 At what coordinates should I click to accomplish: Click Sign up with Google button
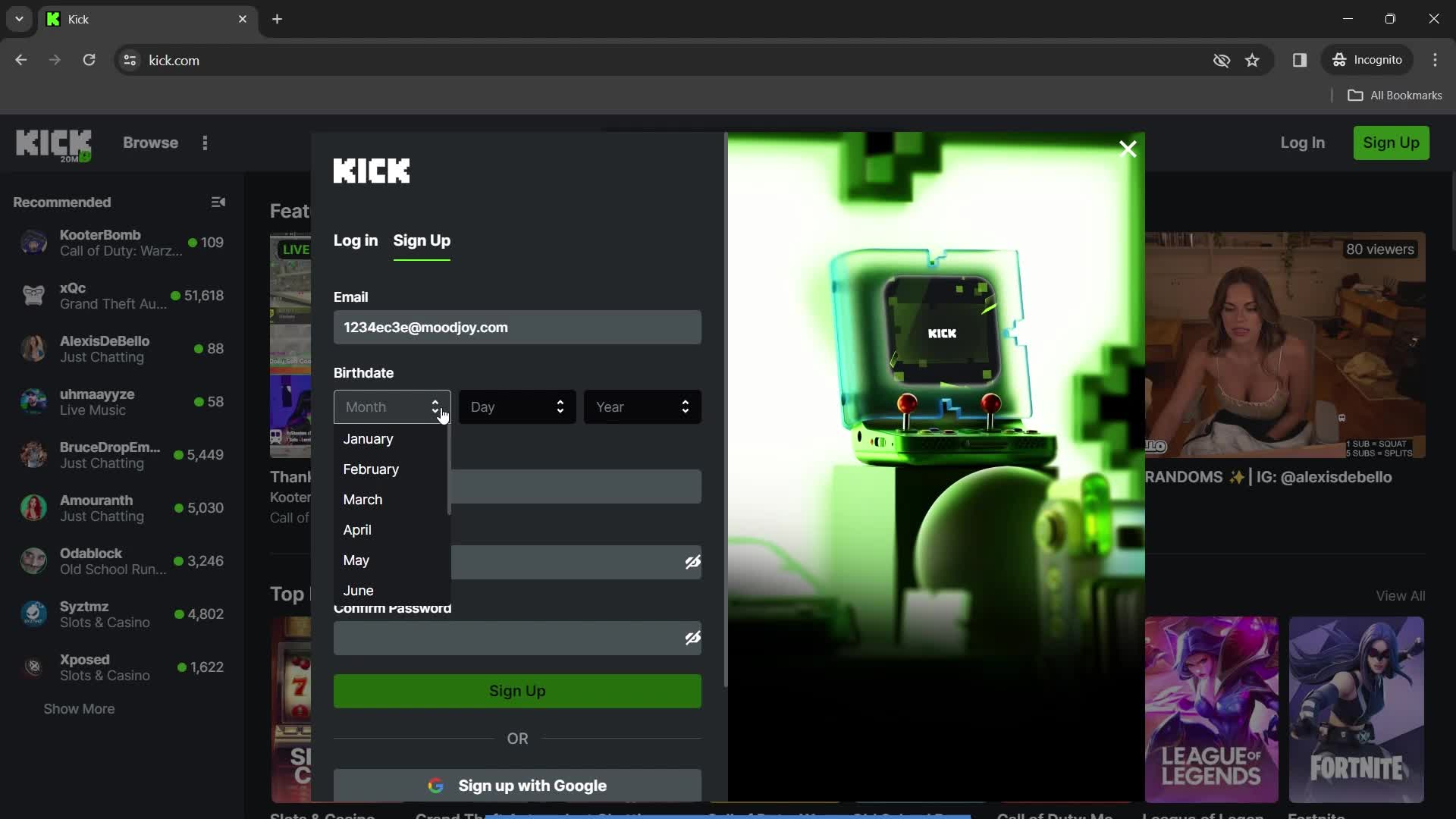pos(517,785)
